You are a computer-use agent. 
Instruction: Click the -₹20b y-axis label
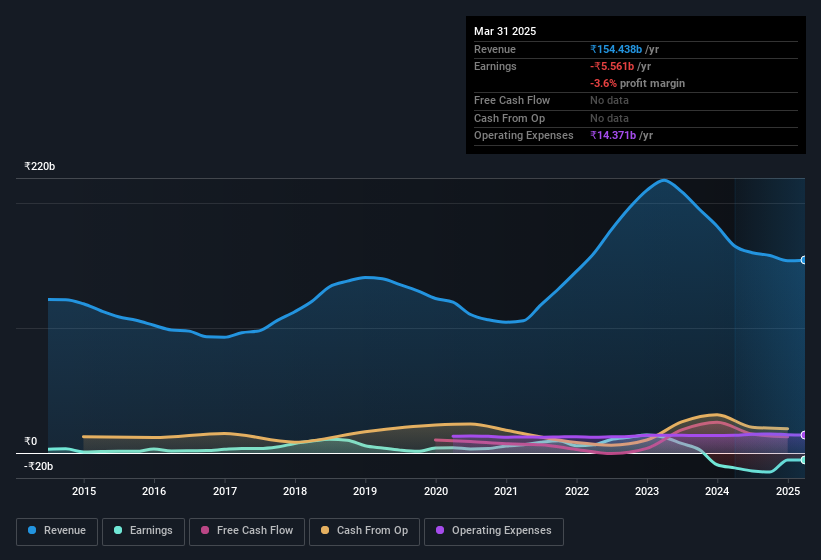[x=38, y=466]
